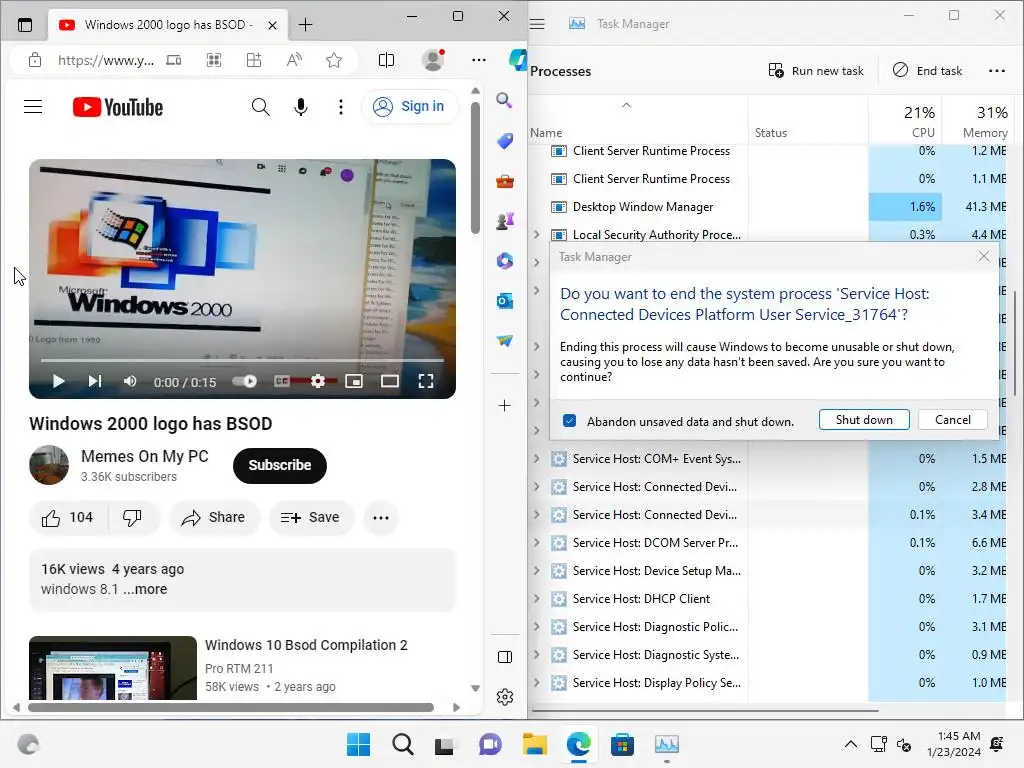Open YouTube search magnifier
Image resolution: width=1024 pixels, height=768 pixels.
[x=260, y=106]
